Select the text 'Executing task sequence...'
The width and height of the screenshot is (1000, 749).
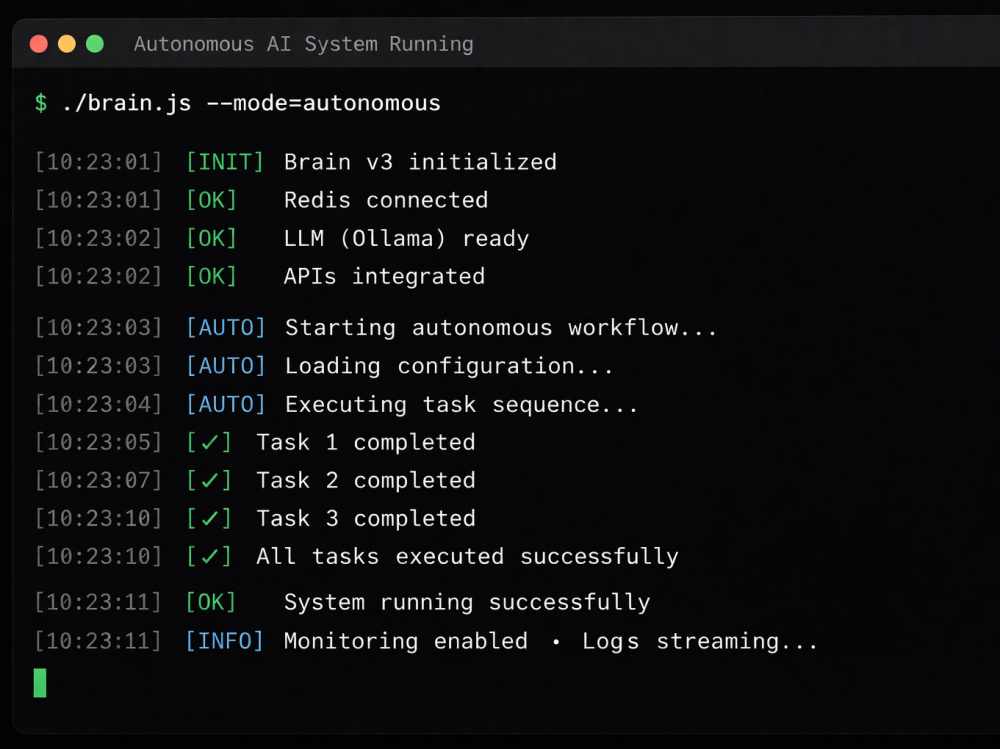(462, 404)
